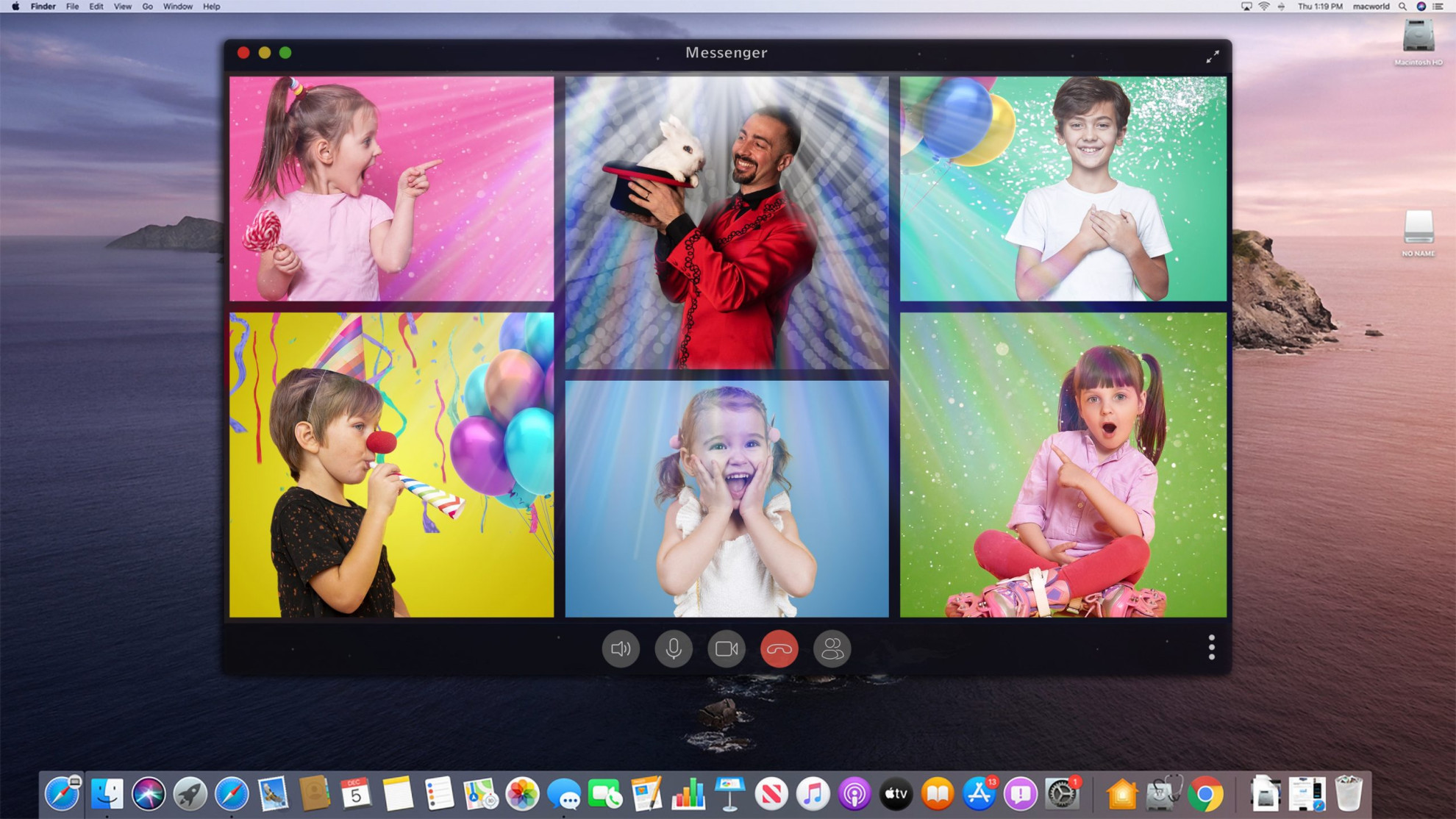
Task: Activate Siri from the menu bar
Action: [1421, 7]
